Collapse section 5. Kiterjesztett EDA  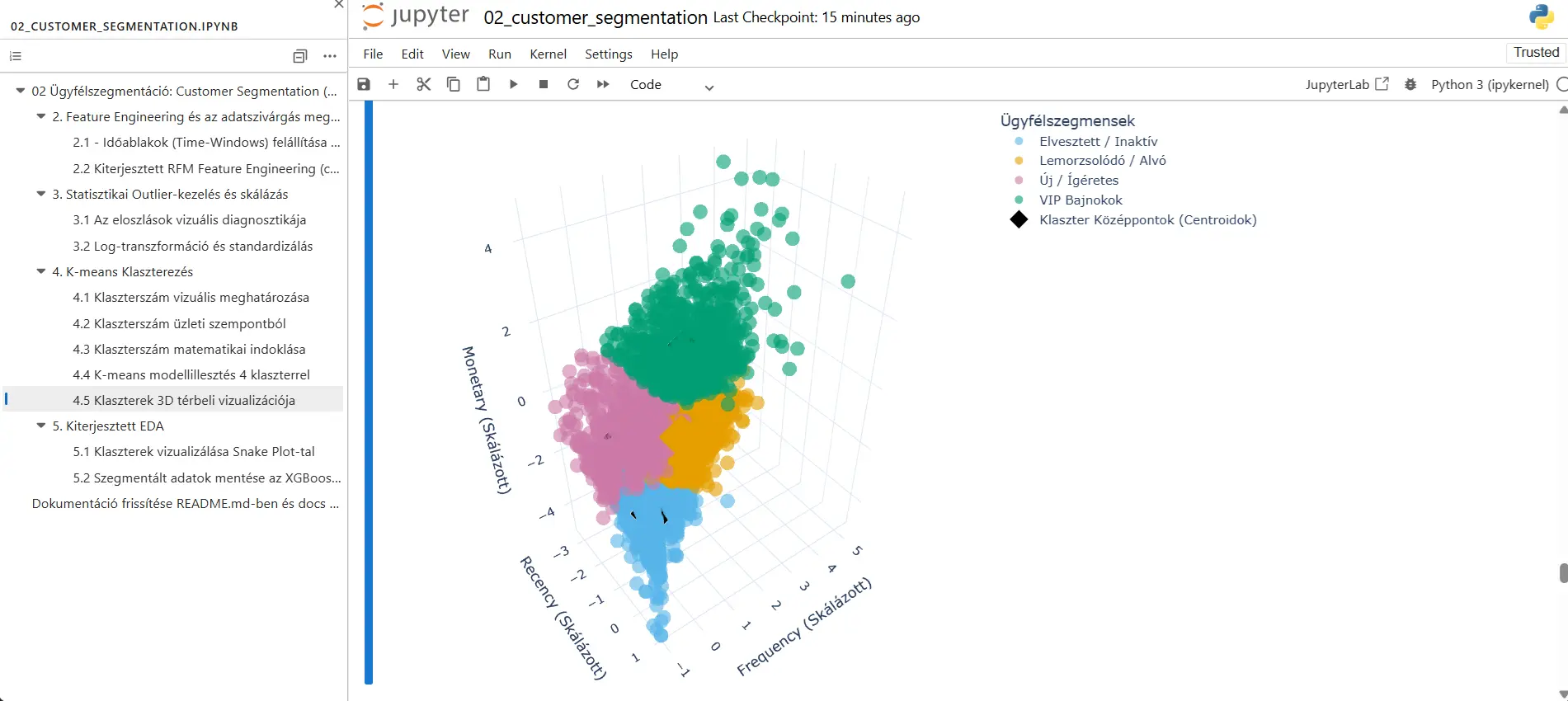point(41,426)
